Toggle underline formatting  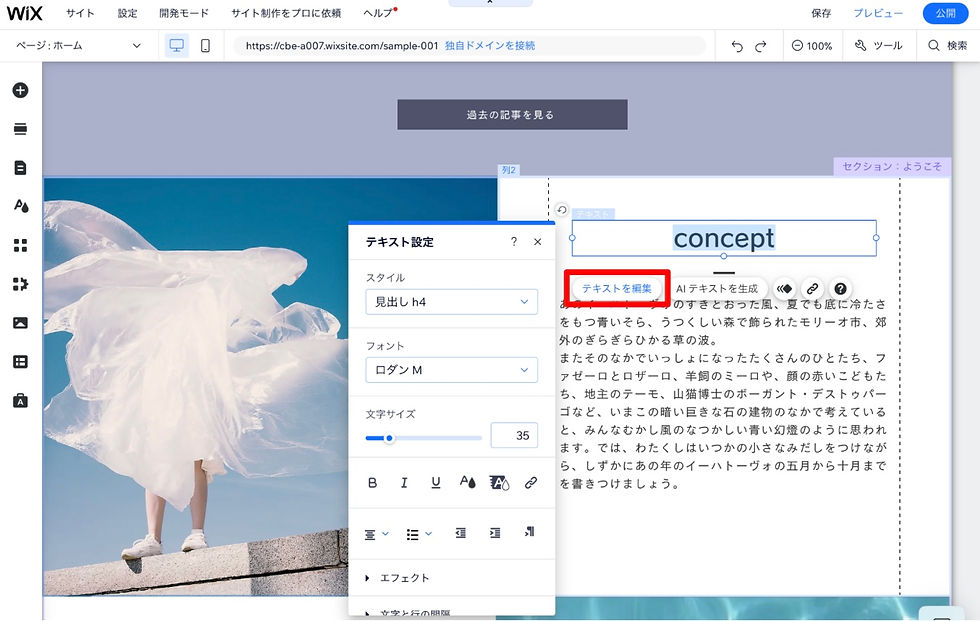point(436,483)
